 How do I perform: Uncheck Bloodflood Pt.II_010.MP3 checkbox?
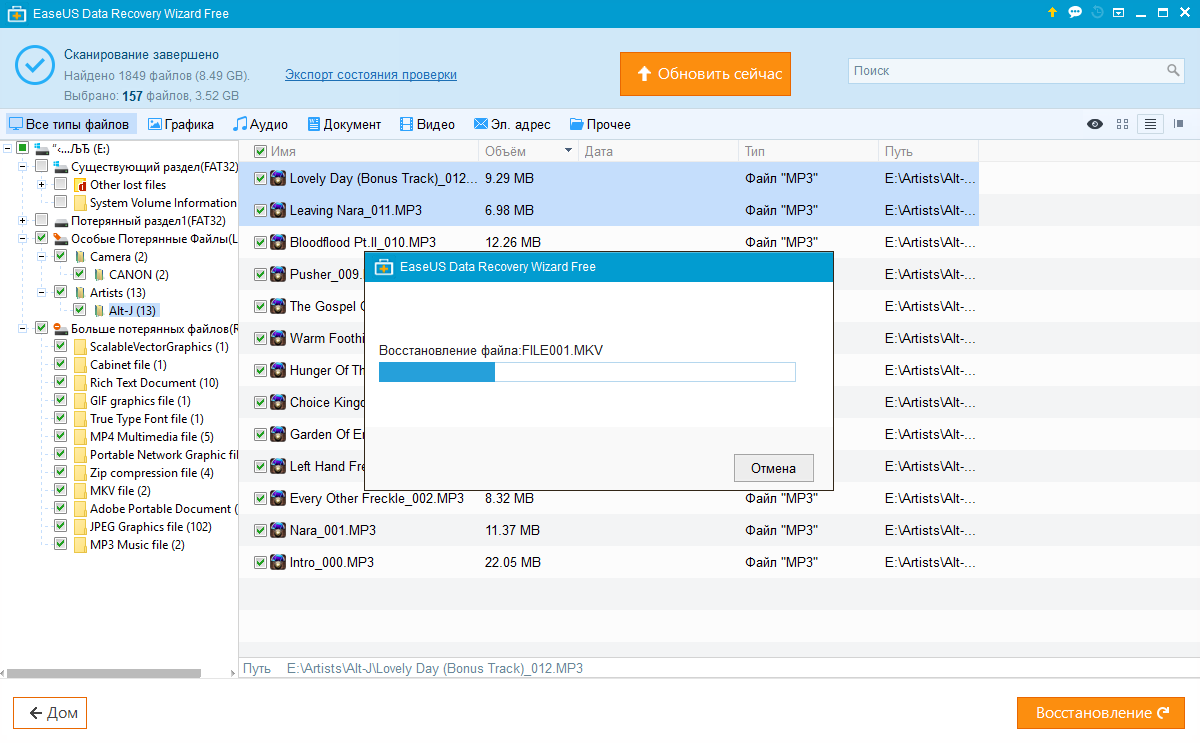260,243
